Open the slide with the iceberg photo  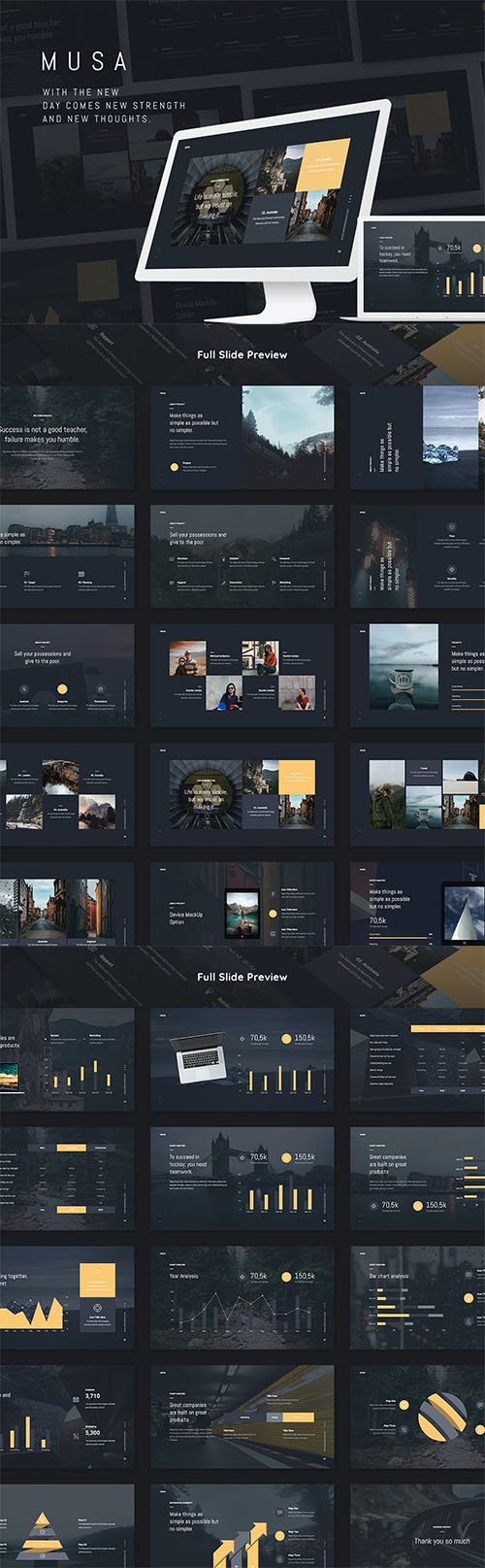pos(418,437)
